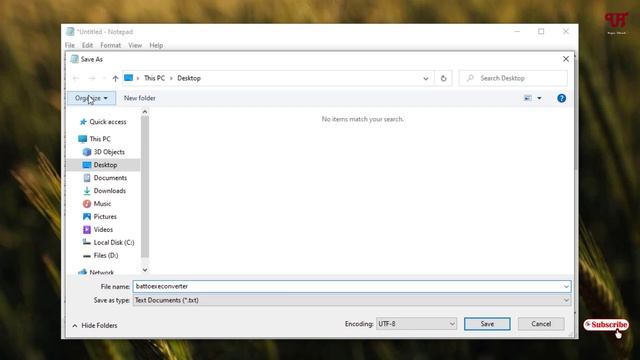Click the Forward navigation arrow
This screenshot has height=360, width=640.
pyautogui.click(x=92, y=78)
